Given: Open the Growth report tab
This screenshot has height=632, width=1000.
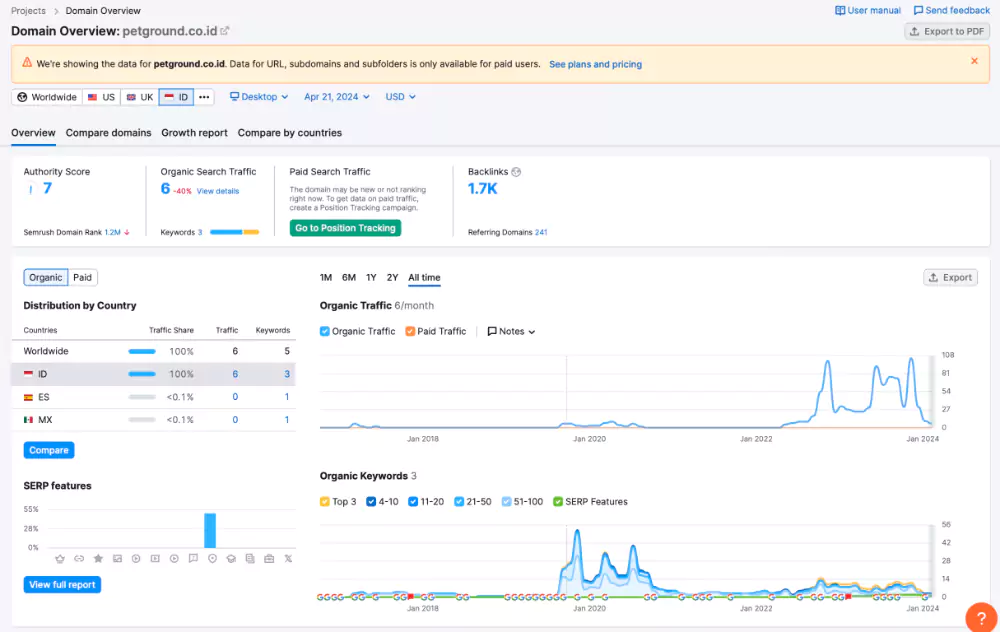Looking at the screenshot, I should 194,133.
